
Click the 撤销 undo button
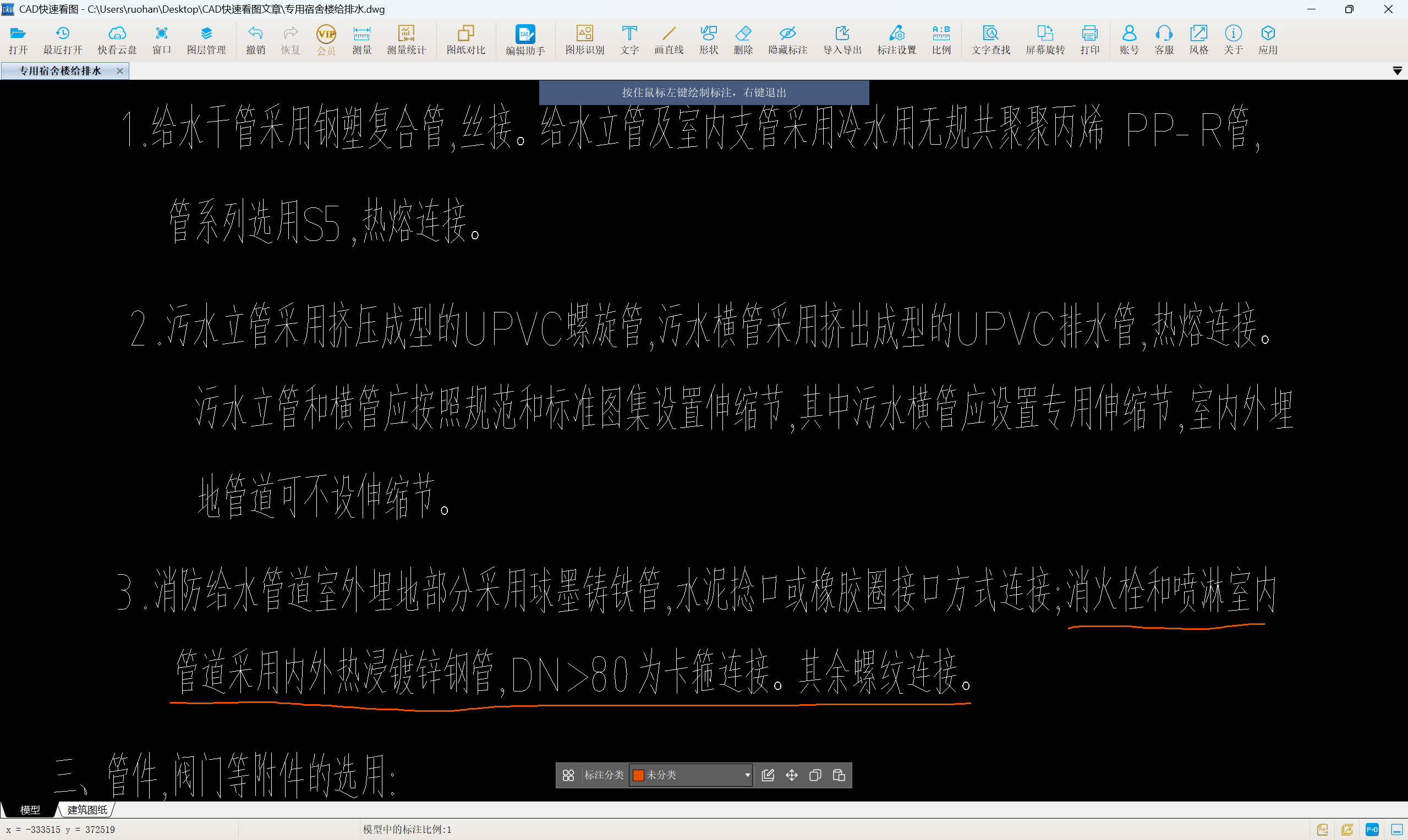[x=255, y=40]
